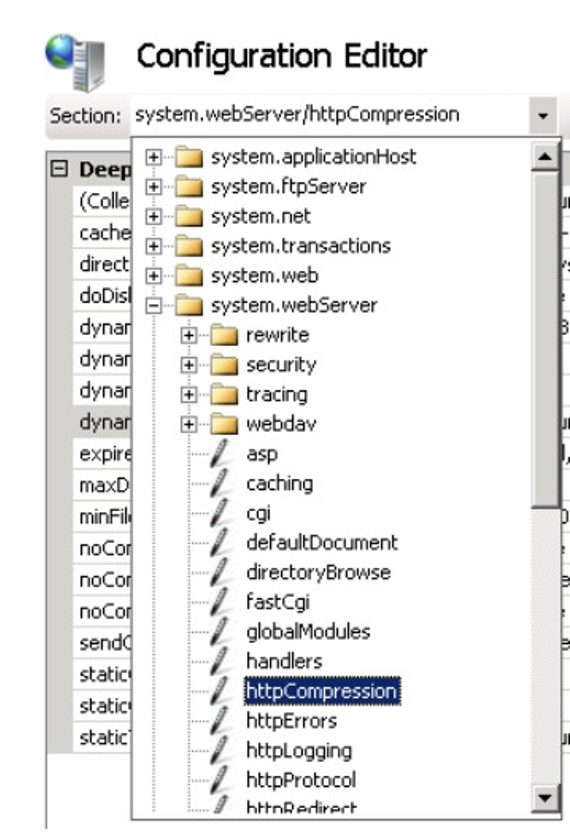Expand the rewrite folder node
This screenshot has width=570, height=834.
[x=188, y=335]
